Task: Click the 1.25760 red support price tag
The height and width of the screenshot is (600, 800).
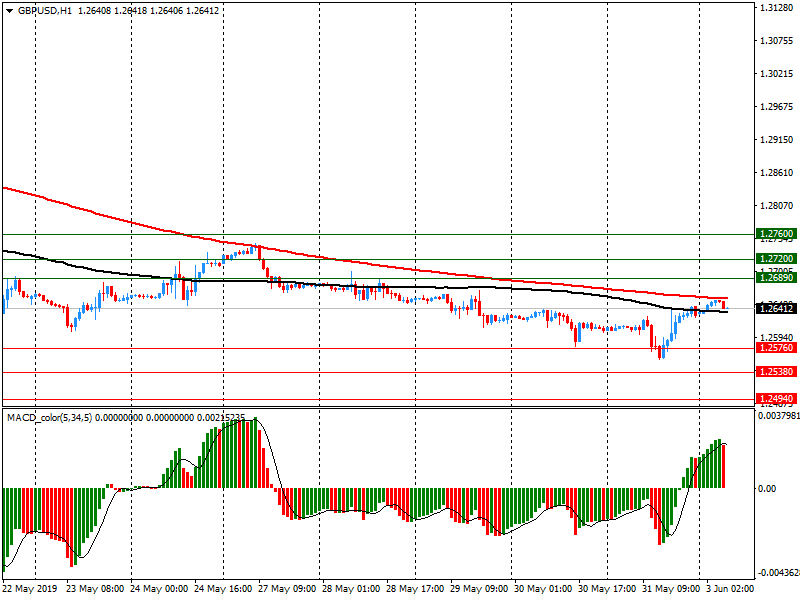Action: (776, 348)
